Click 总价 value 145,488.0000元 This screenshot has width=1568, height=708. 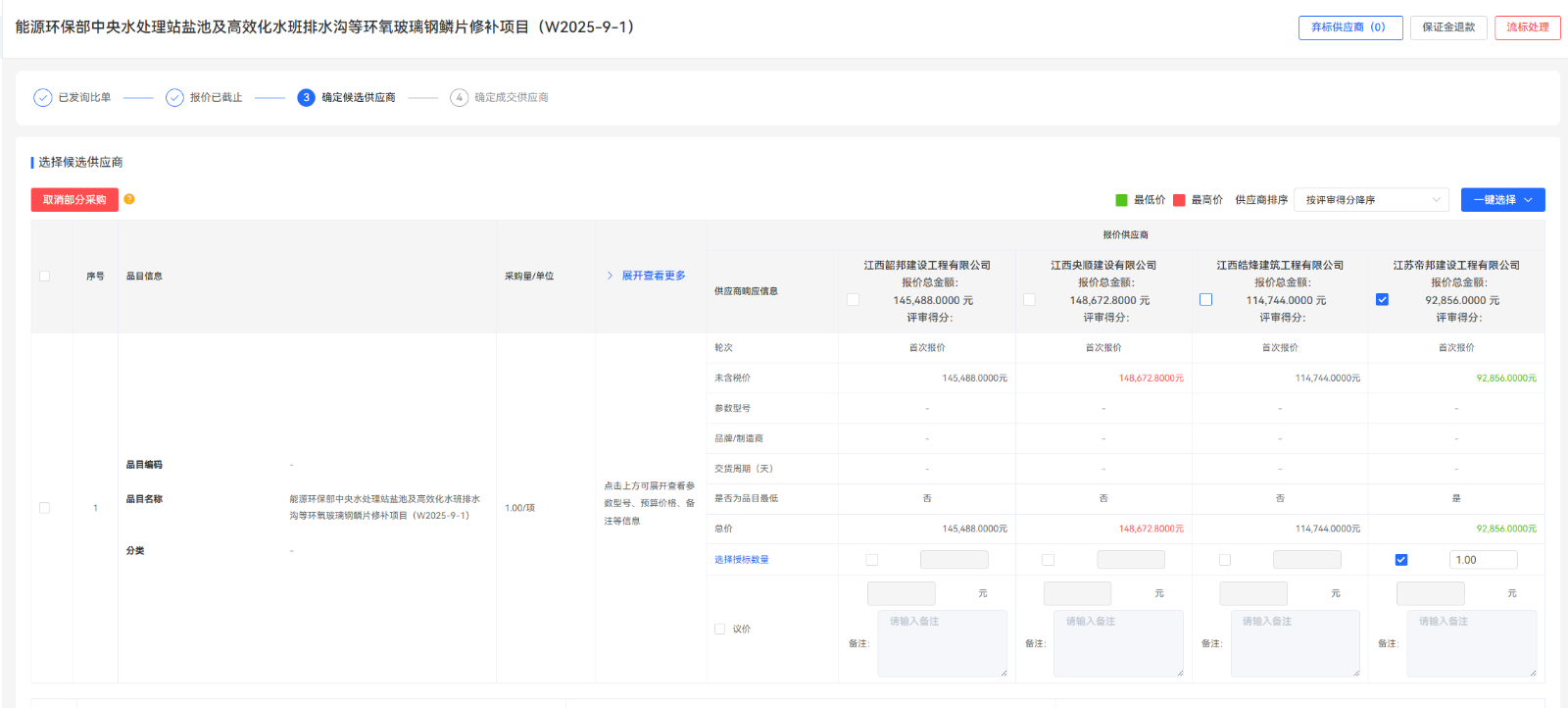975,529
